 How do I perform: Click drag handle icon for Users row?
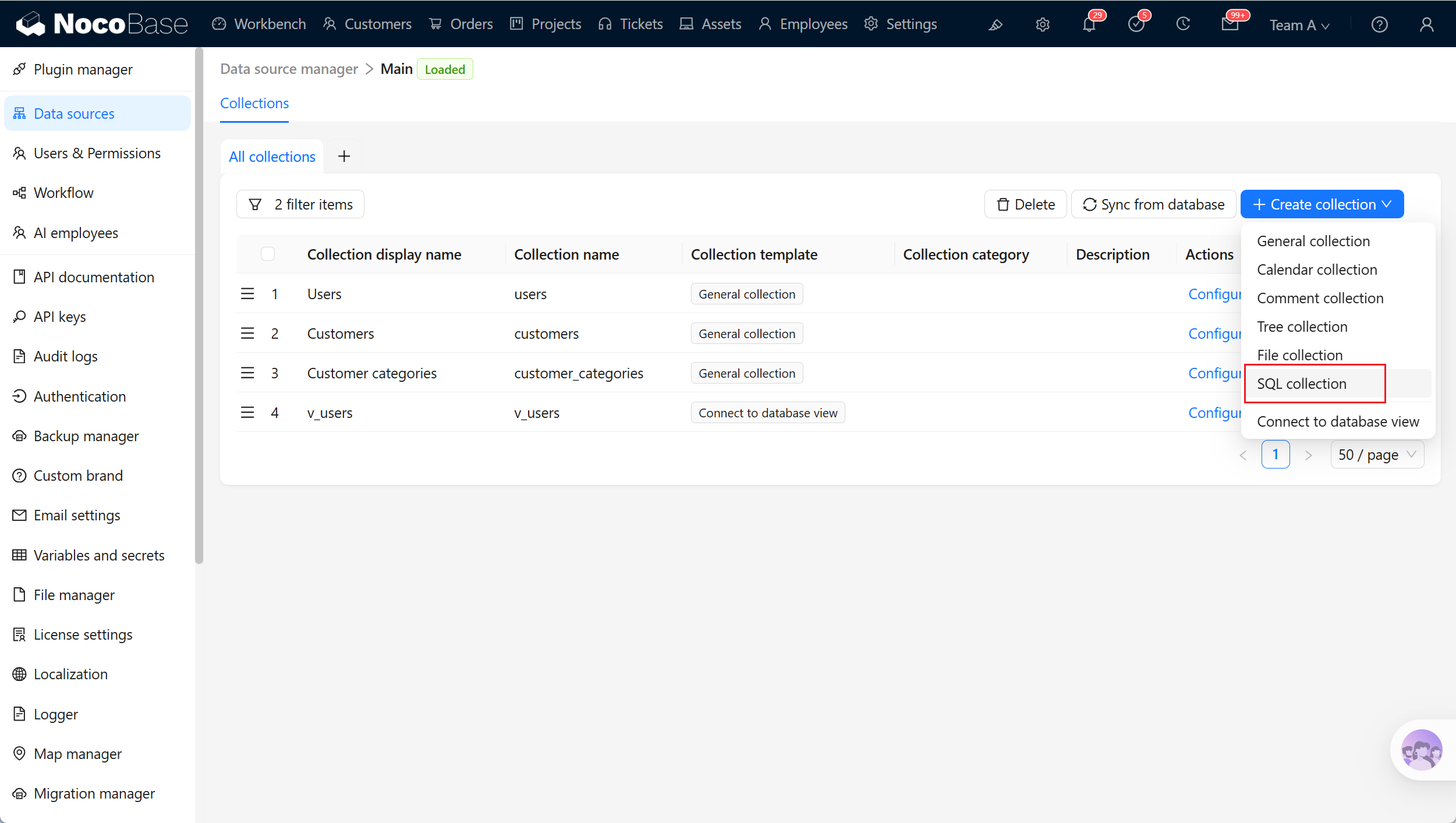pos(247,294)
